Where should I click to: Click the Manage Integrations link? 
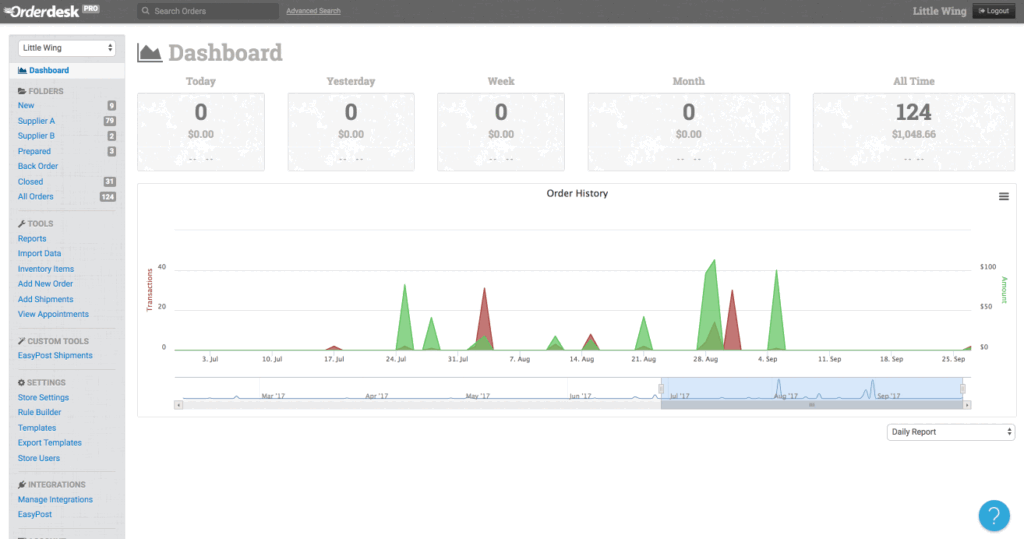point(55,499)
